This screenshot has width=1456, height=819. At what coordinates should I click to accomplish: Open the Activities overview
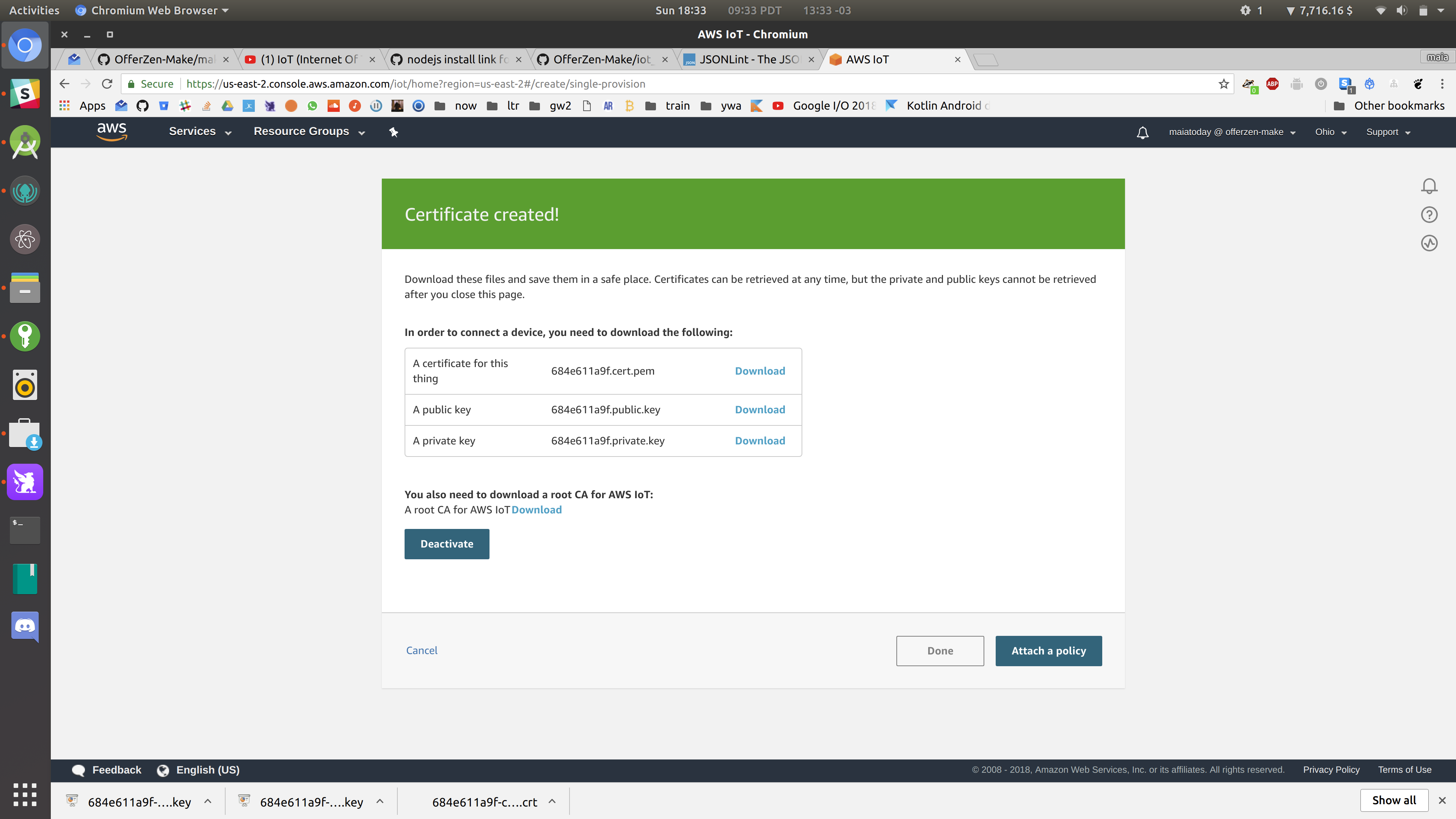click(x=34, y=10)
